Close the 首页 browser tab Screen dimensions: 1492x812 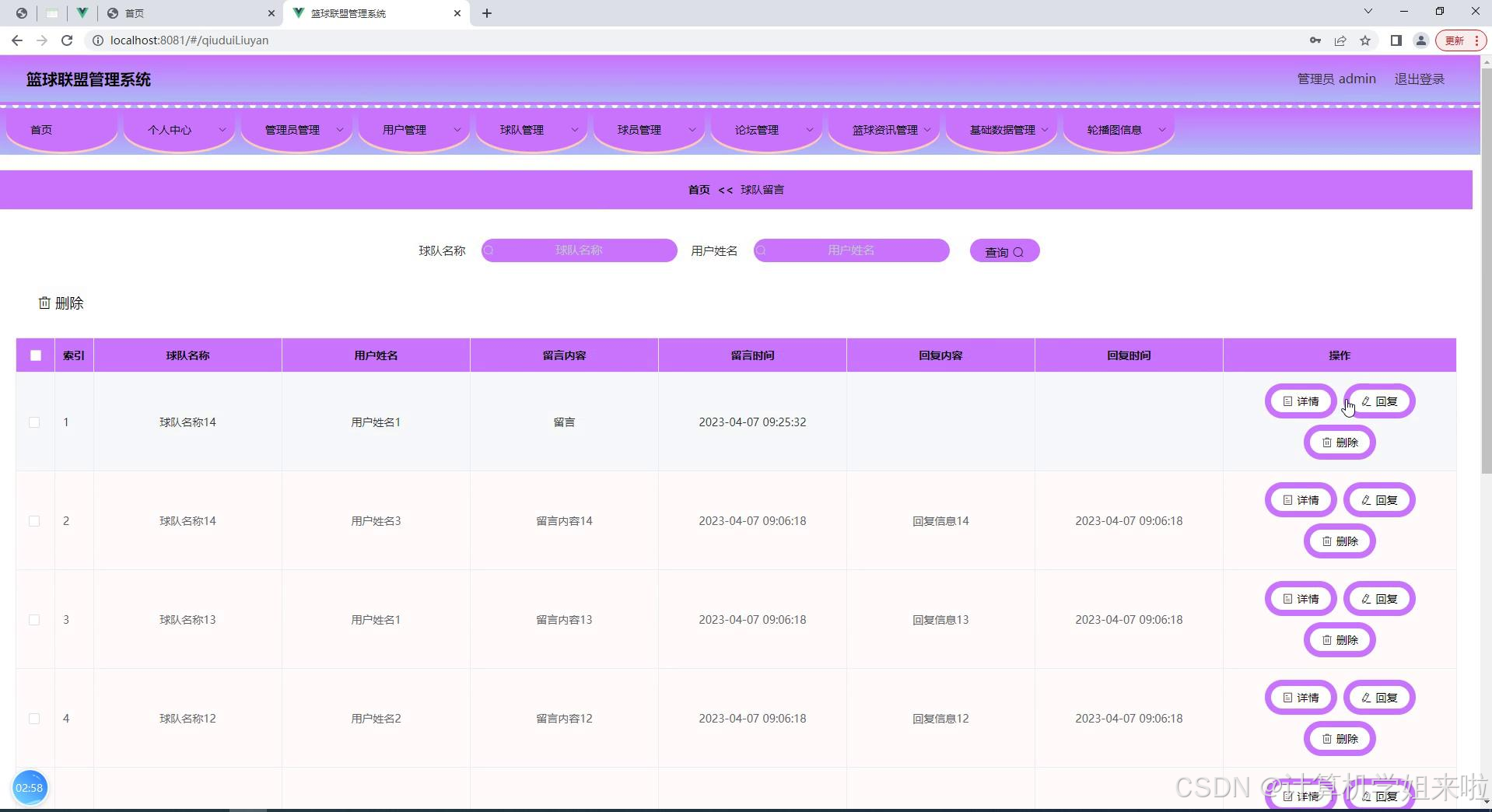point(271,13)
